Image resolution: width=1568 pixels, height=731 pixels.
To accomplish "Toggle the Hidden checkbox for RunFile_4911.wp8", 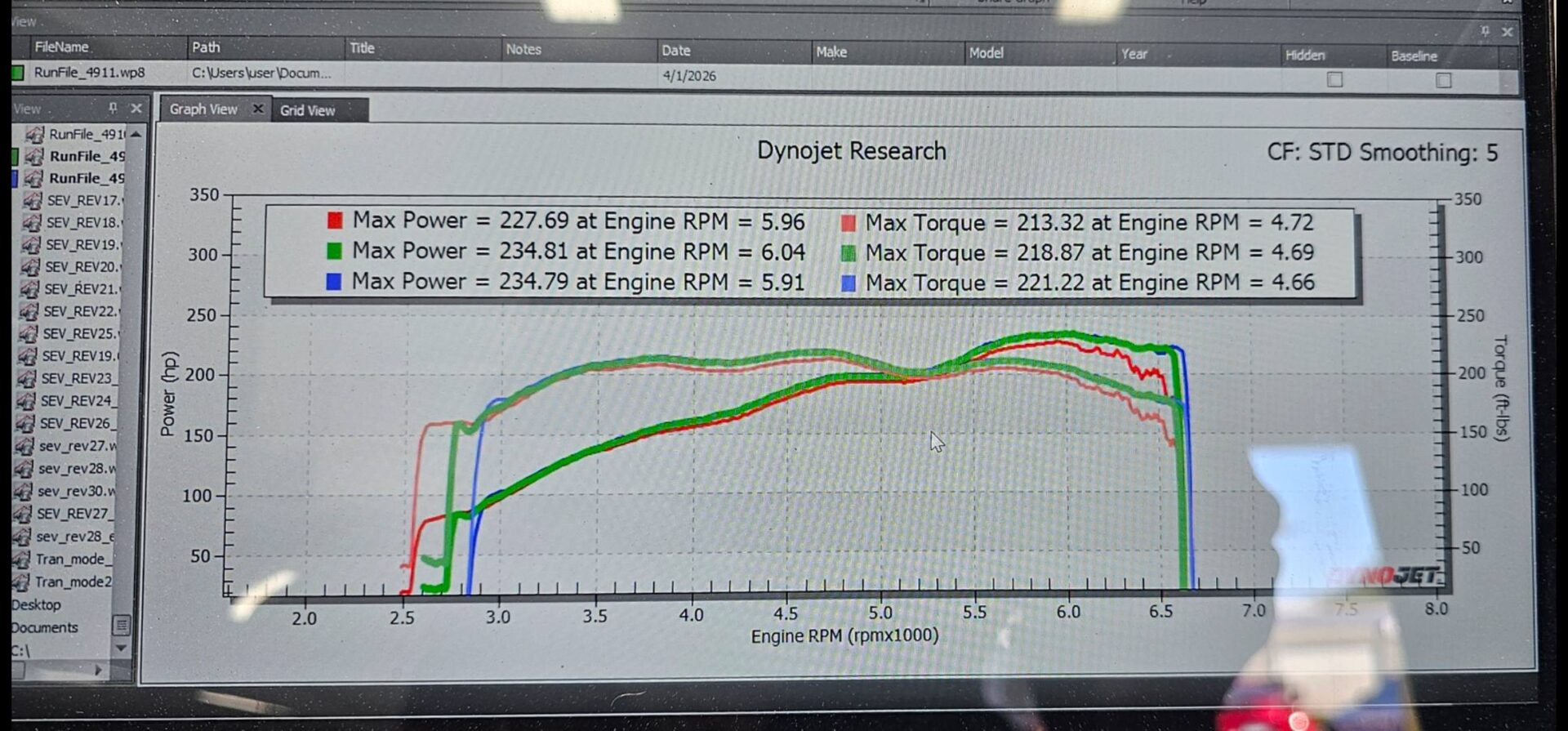I will click(x=1334, y=79).
